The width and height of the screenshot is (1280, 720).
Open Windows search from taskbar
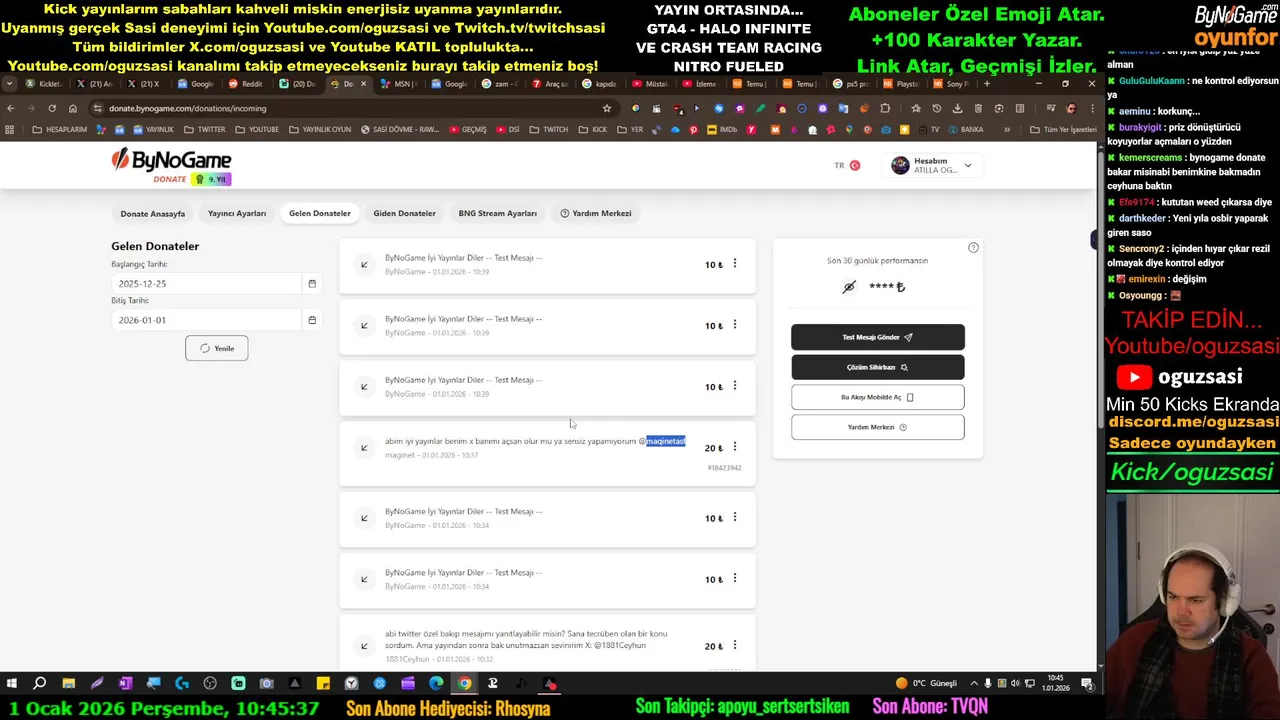pos(40,684)
